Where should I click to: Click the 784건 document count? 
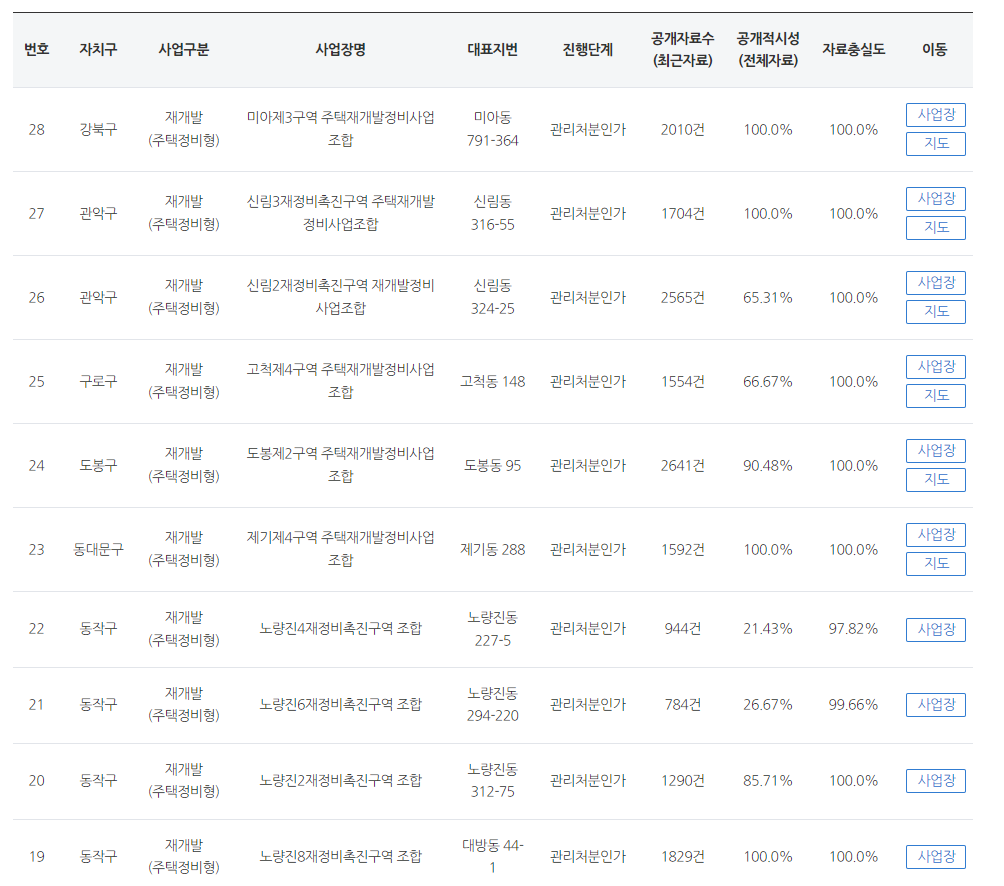(683, 705)
